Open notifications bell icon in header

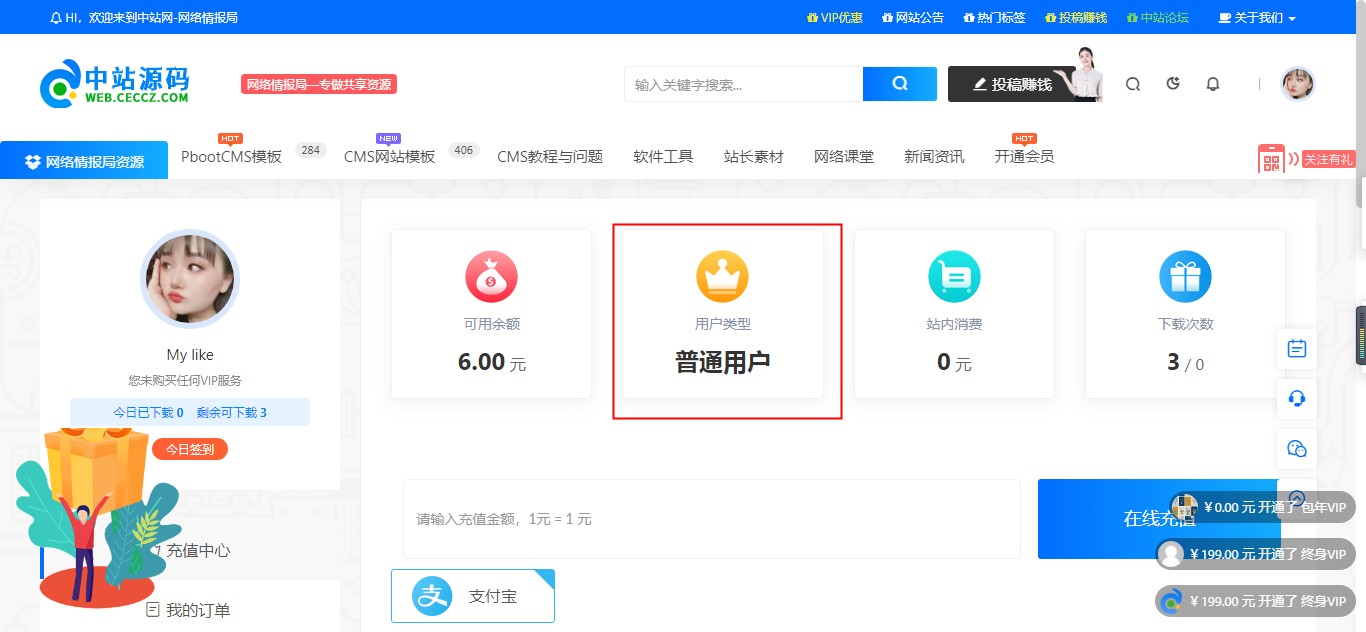pyautogui.click(x=1213, y=84)
